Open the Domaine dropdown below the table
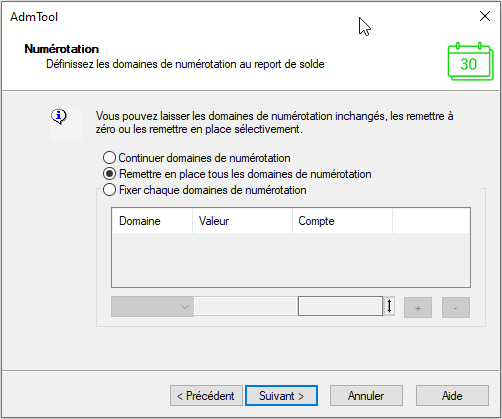The height and width of the screenshot is (419, 502). coord(152,306)
